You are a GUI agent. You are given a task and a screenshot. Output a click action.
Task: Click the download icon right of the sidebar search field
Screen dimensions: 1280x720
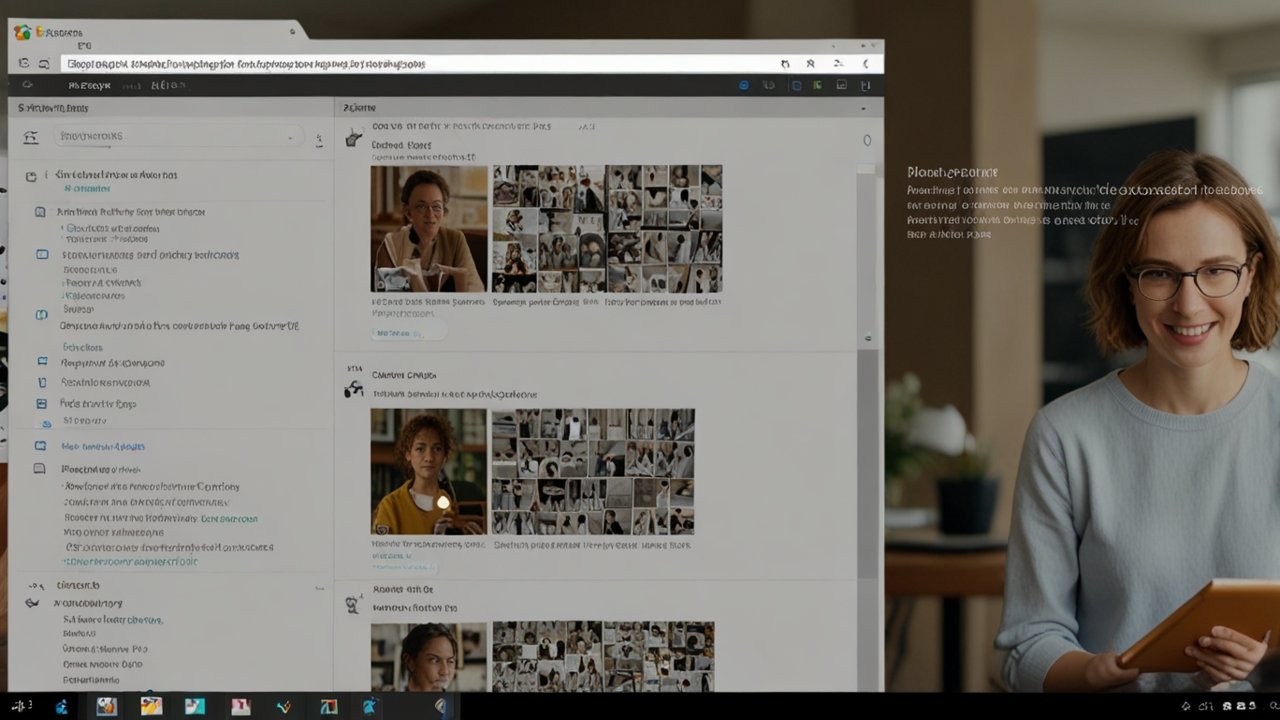point(320,139)
